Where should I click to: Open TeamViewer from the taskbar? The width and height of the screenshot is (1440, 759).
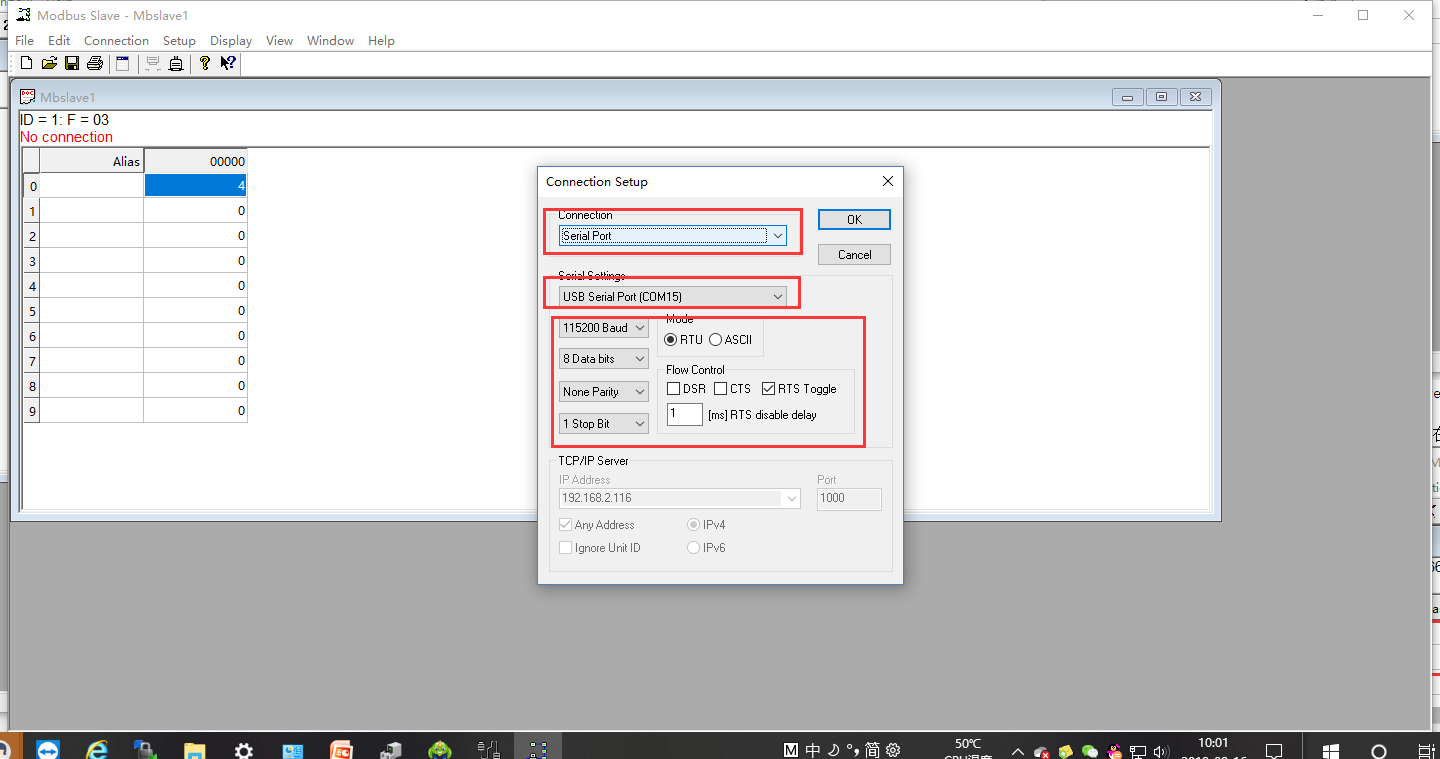47,750
